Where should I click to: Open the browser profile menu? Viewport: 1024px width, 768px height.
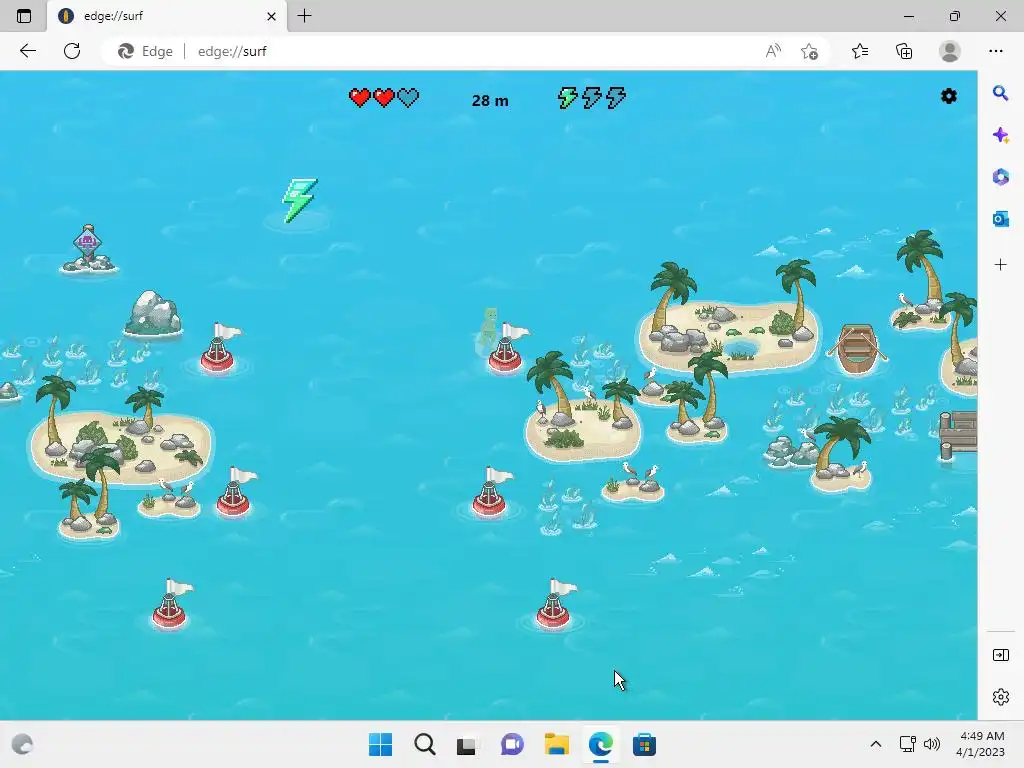(x=949, y=51)
